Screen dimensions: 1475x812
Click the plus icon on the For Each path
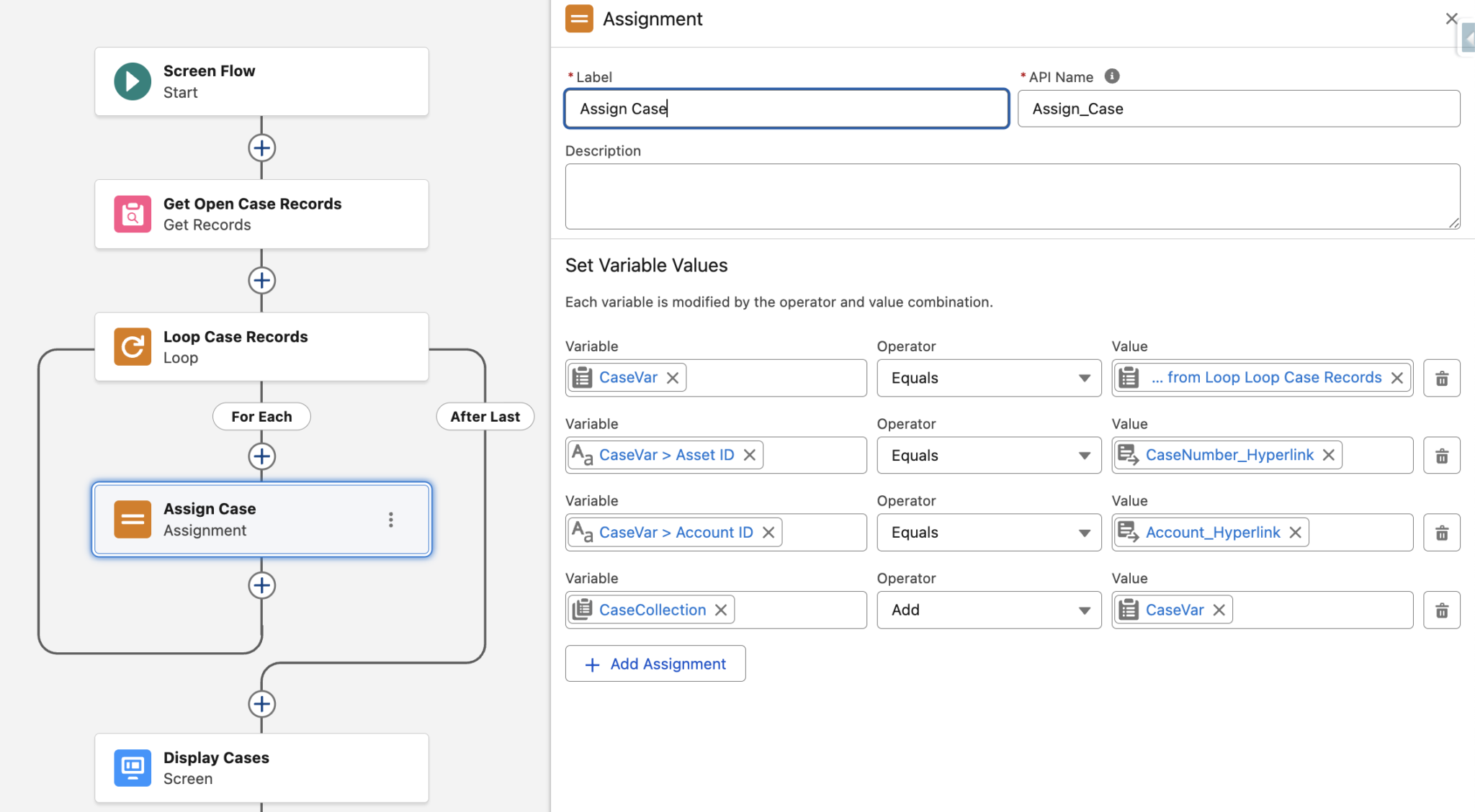[x=261, y=456]
